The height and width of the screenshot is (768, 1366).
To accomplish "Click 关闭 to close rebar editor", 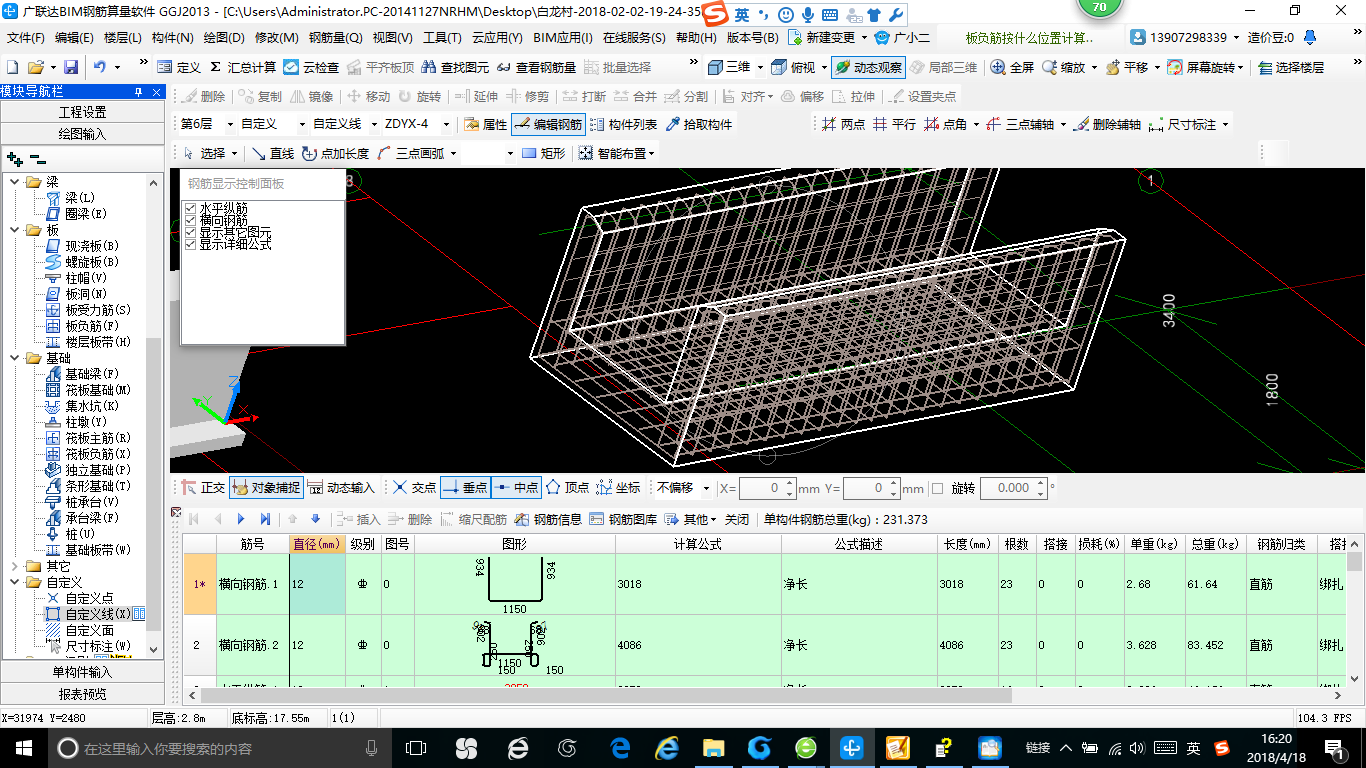I will coord(737,518).
